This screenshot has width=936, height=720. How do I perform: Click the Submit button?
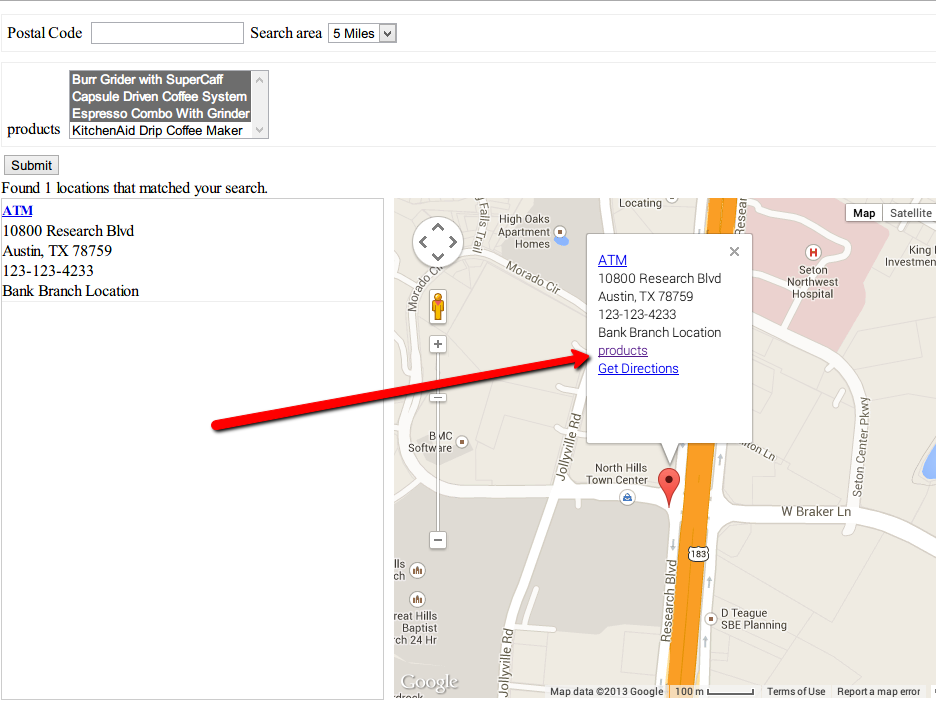pos(32,165)
